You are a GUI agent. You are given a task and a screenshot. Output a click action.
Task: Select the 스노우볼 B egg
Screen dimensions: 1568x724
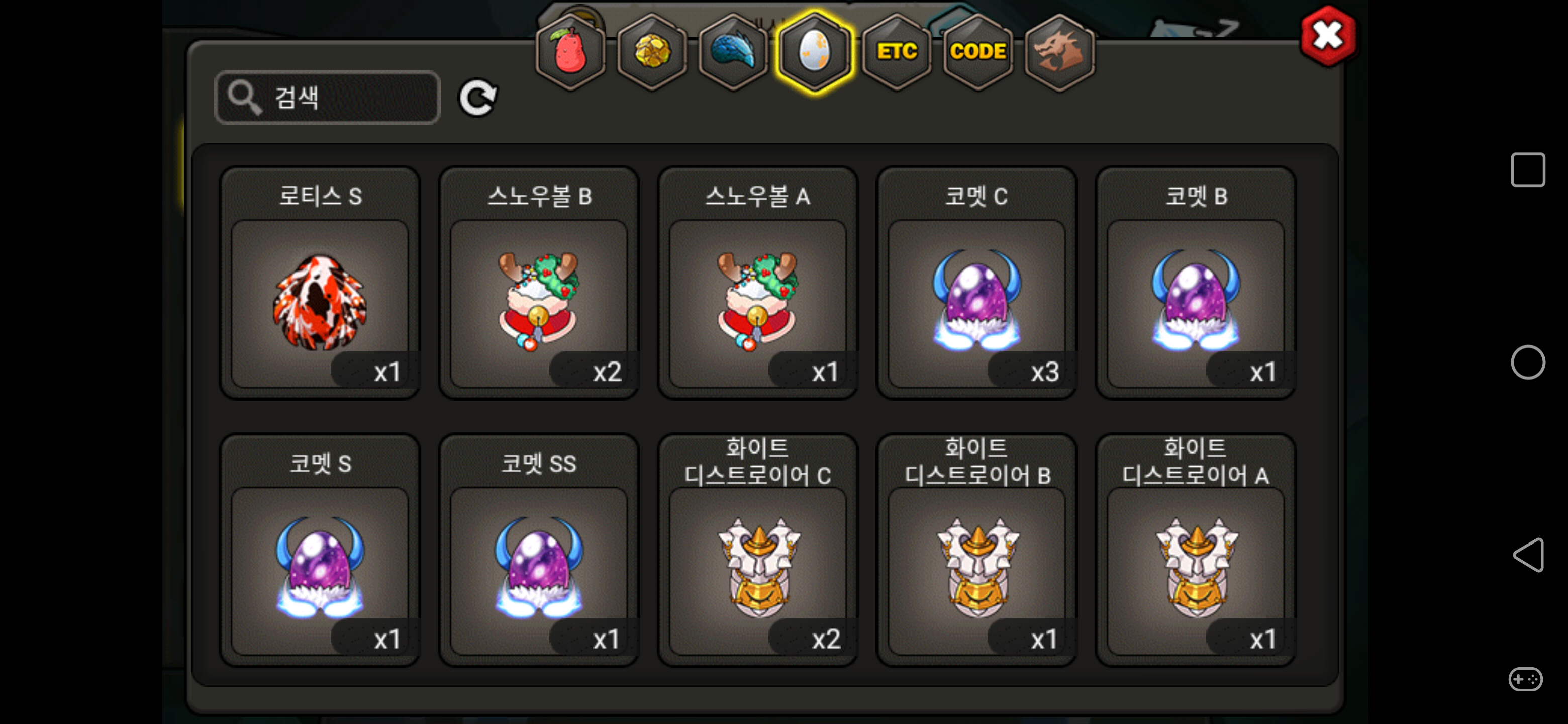(539, 283)
